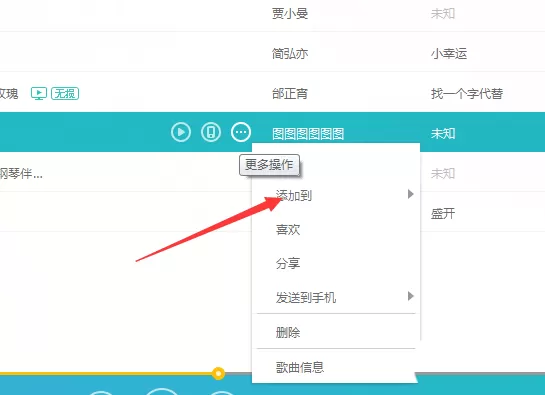Select 喜欢 from the context menu
Image resolution: width=545 pixels, height=395 pixels.
click(x=288, y=229)
